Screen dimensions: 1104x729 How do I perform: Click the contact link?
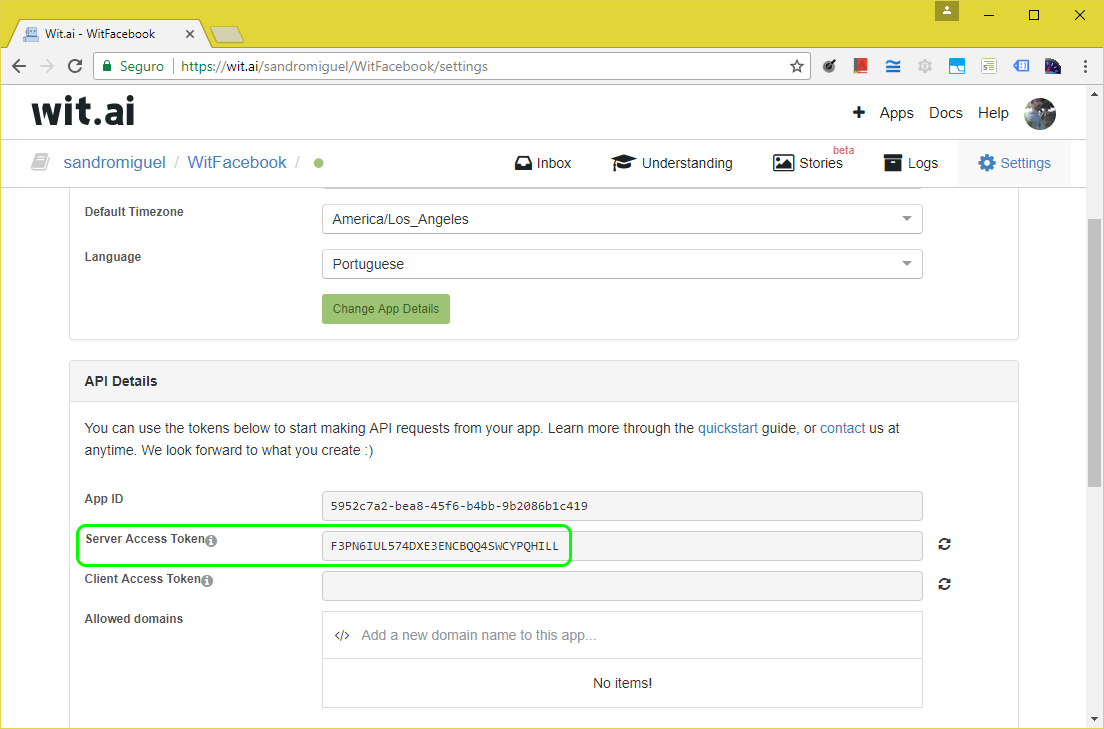point(842,428)
